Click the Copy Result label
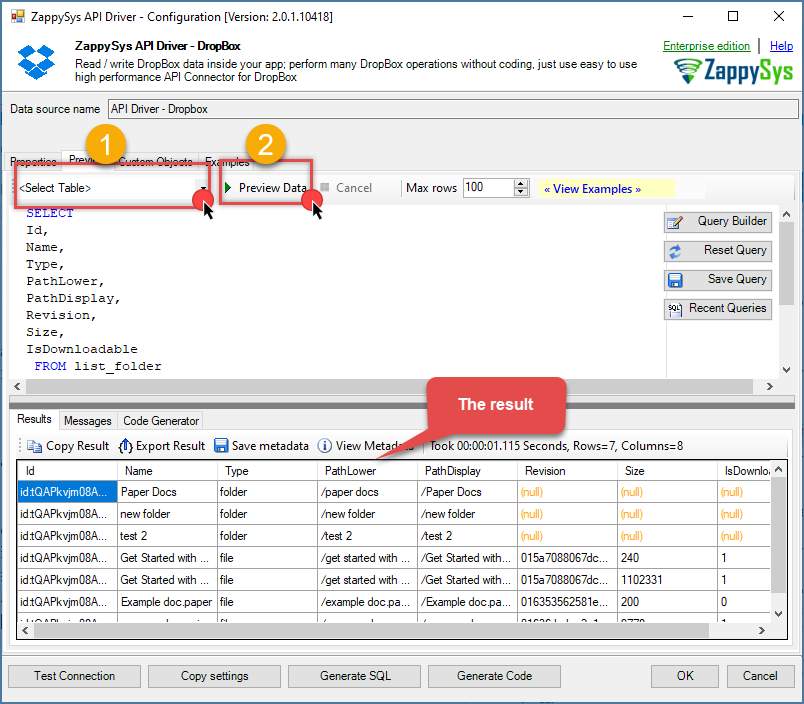 (77, 446)
